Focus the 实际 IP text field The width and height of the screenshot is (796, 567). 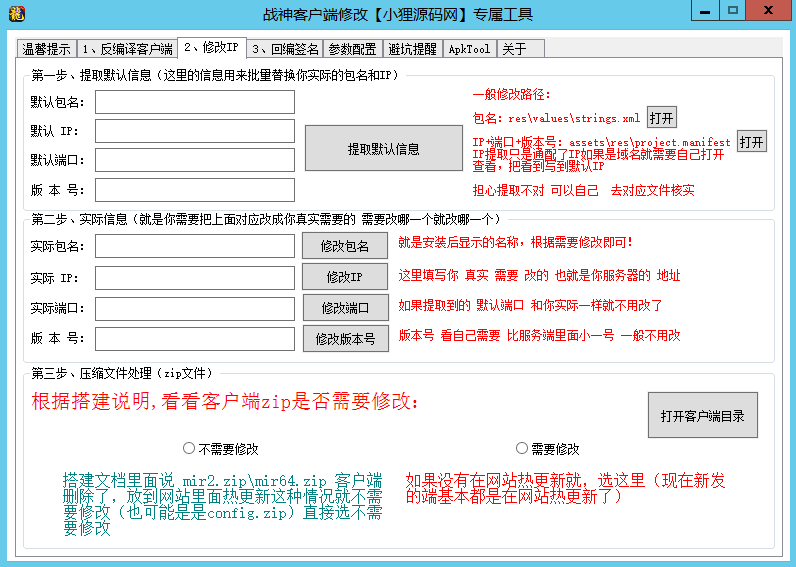click(195, 277)
